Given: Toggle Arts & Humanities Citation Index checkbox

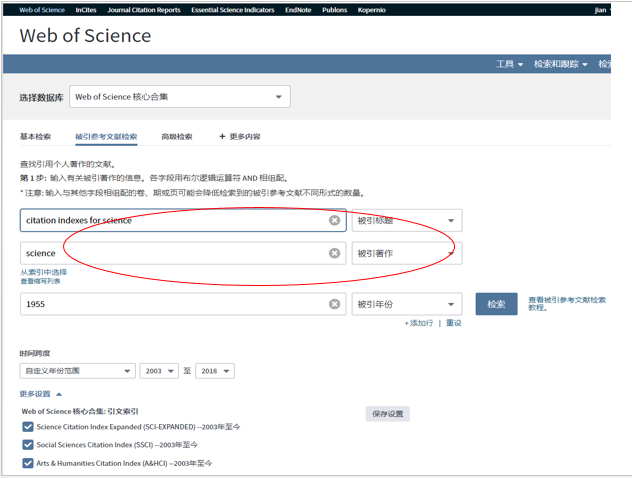Looking at the screenshot, I should 28,463.
